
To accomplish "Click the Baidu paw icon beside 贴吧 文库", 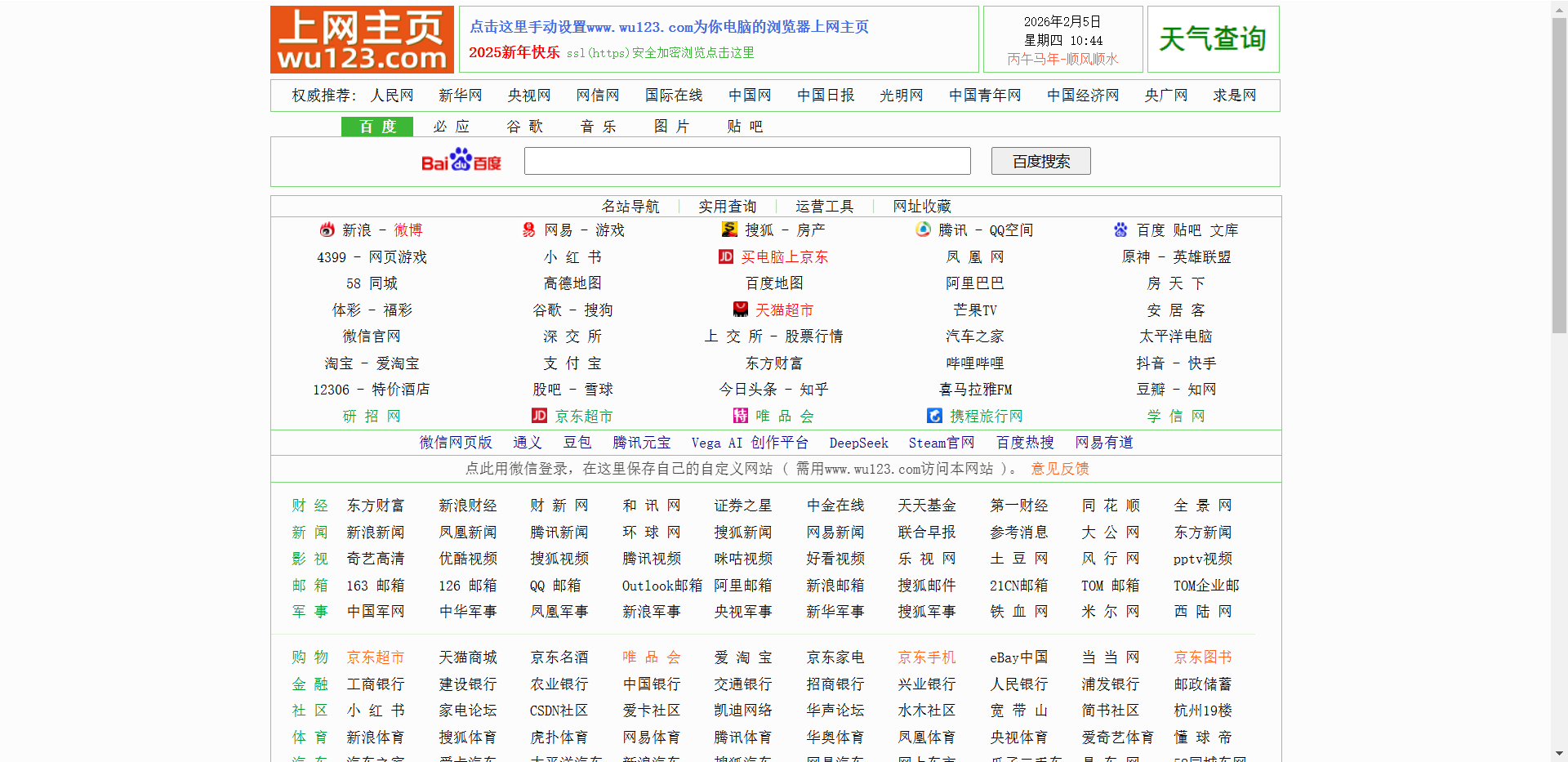I will (1120, 230).
